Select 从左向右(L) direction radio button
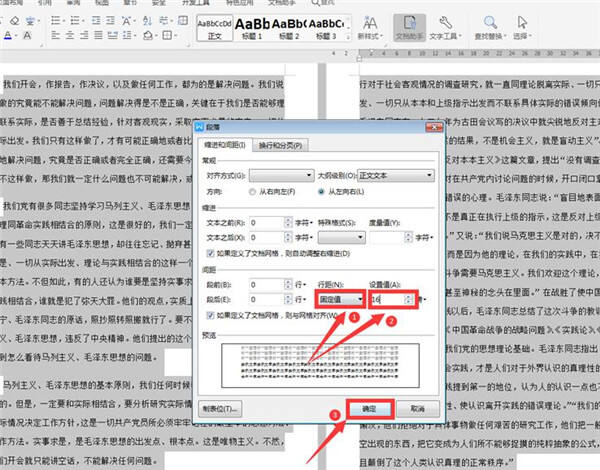 pyautogui.click(x=321, y=191)
